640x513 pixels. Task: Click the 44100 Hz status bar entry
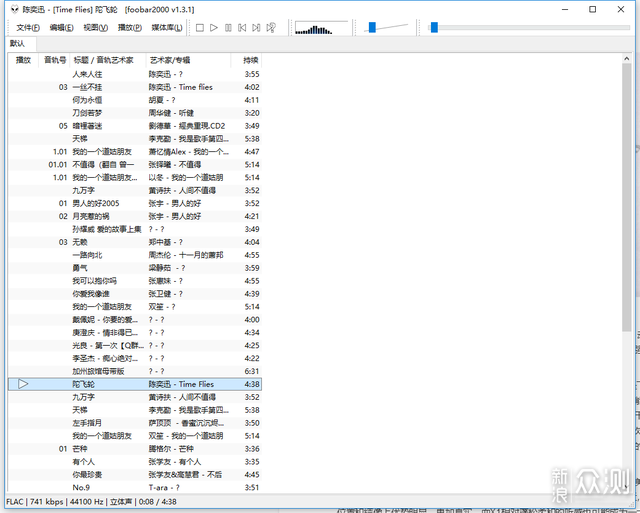click(87, 502)
